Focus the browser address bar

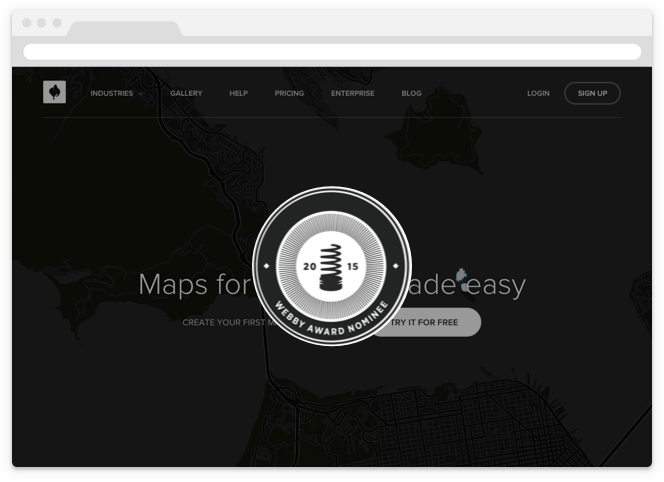click(332, 52)
